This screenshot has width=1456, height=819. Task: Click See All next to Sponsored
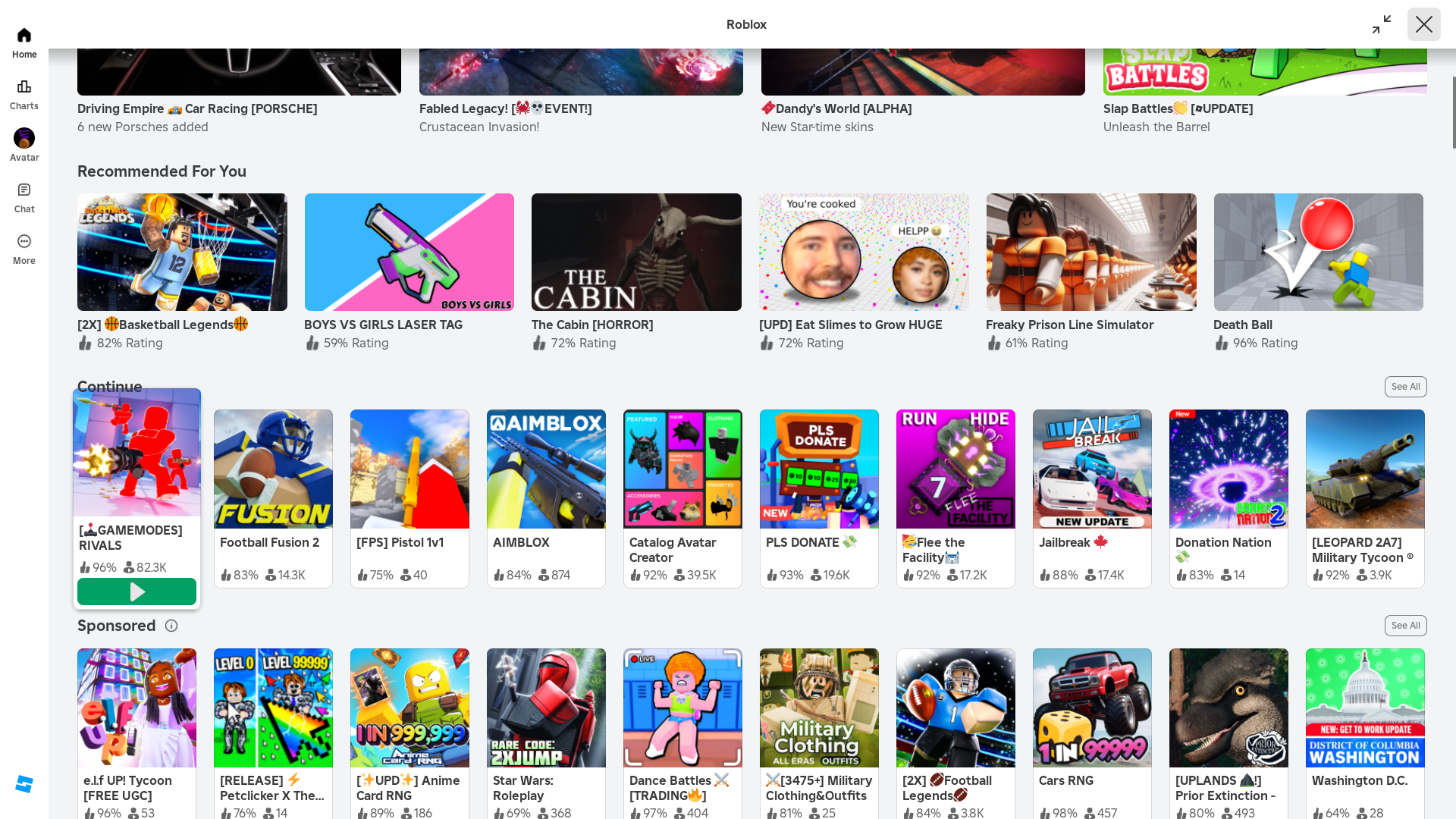[x=1404, y=626]
